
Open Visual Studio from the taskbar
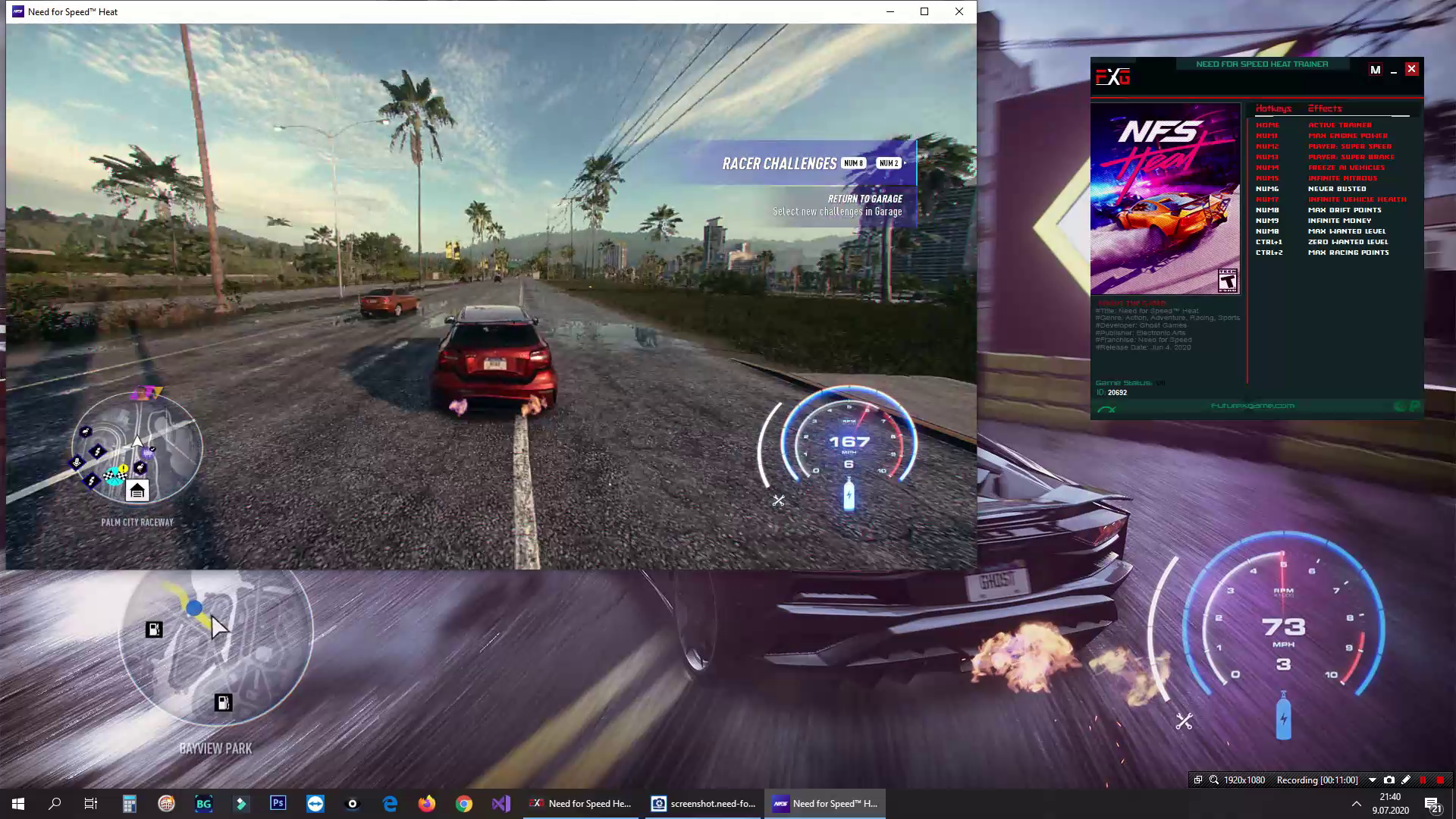pos(501,803)
